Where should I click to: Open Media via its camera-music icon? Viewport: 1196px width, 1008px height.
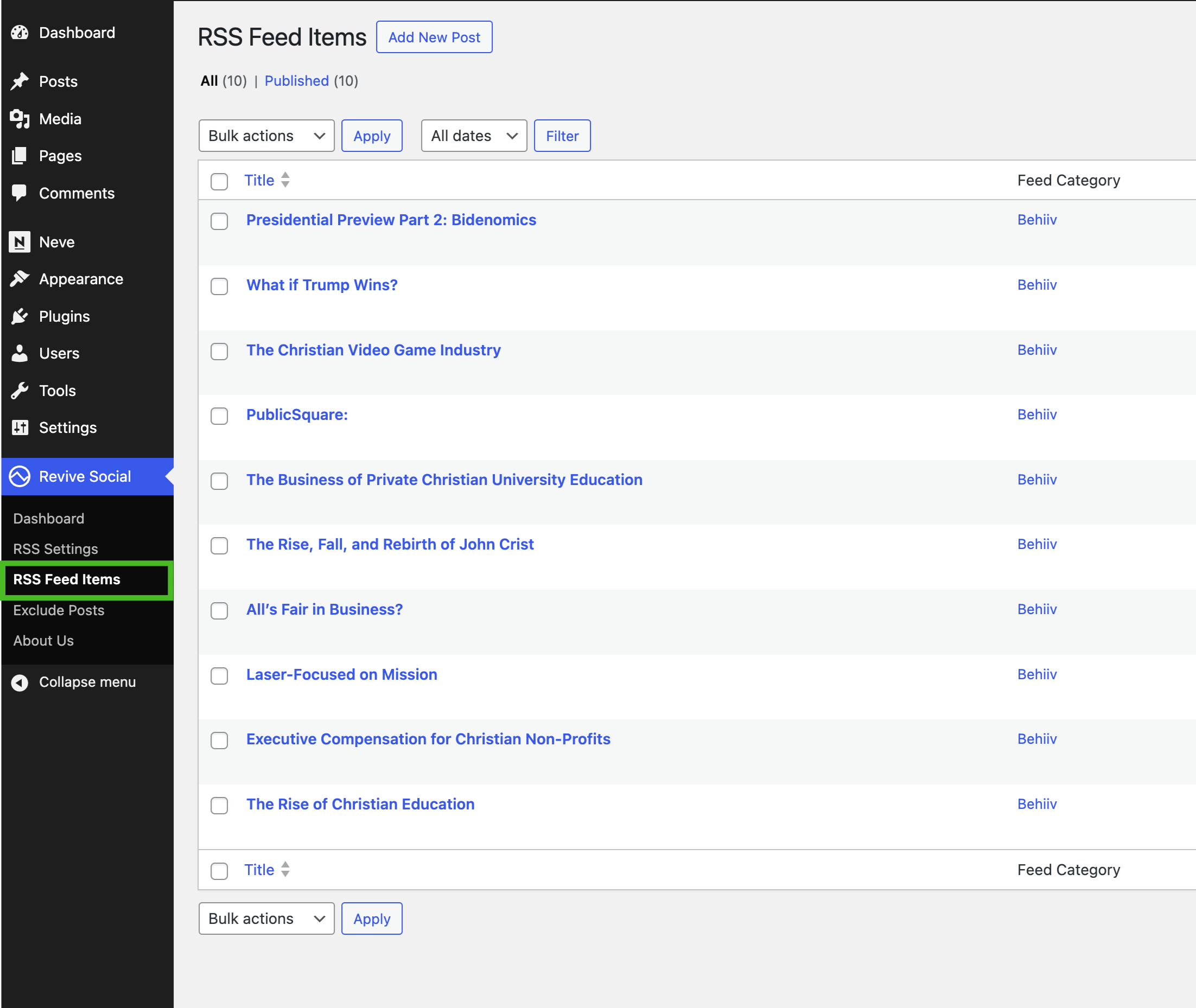pos(20,119)
